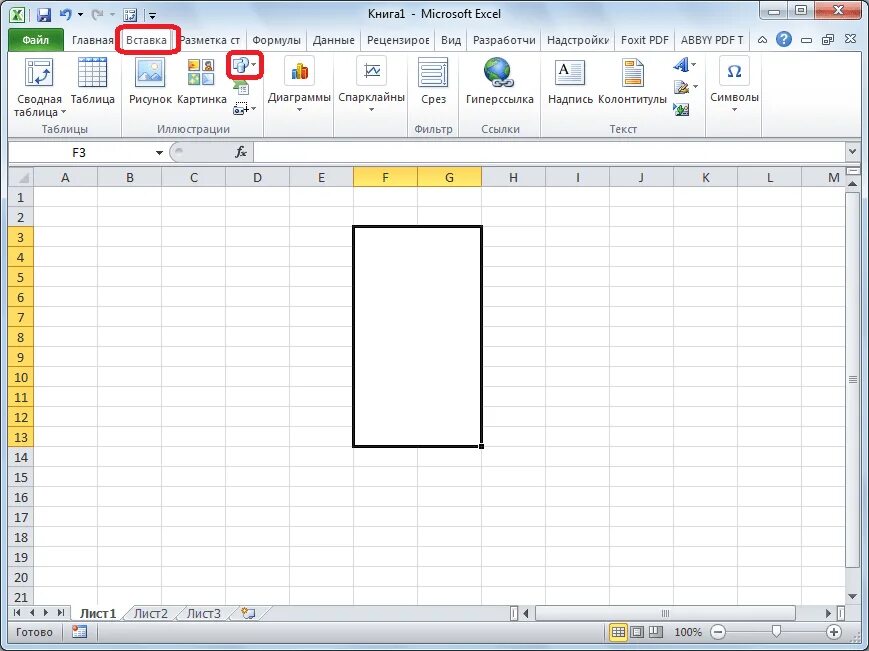869x651 pixels.
Task: Click the last sheet navigation arrow
Action: [60, 613]
